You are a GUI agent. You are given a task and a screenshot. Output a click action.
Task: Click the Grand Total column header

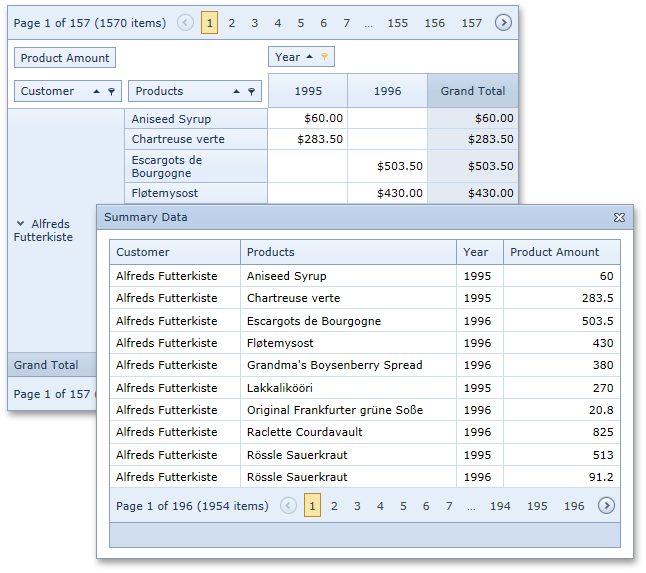pyautogui.click(x=472, y=91)
